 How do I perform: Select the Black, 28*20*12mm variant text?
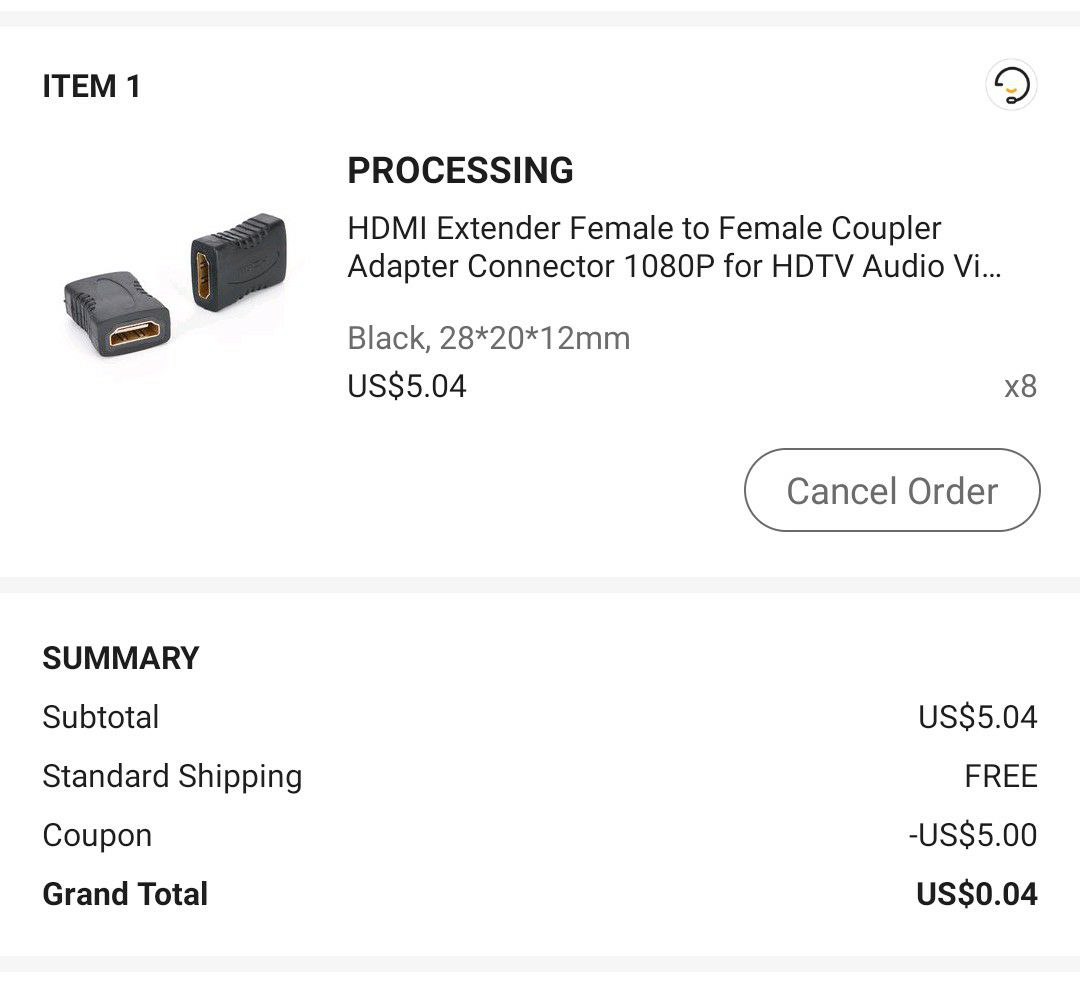click(488, 338)
